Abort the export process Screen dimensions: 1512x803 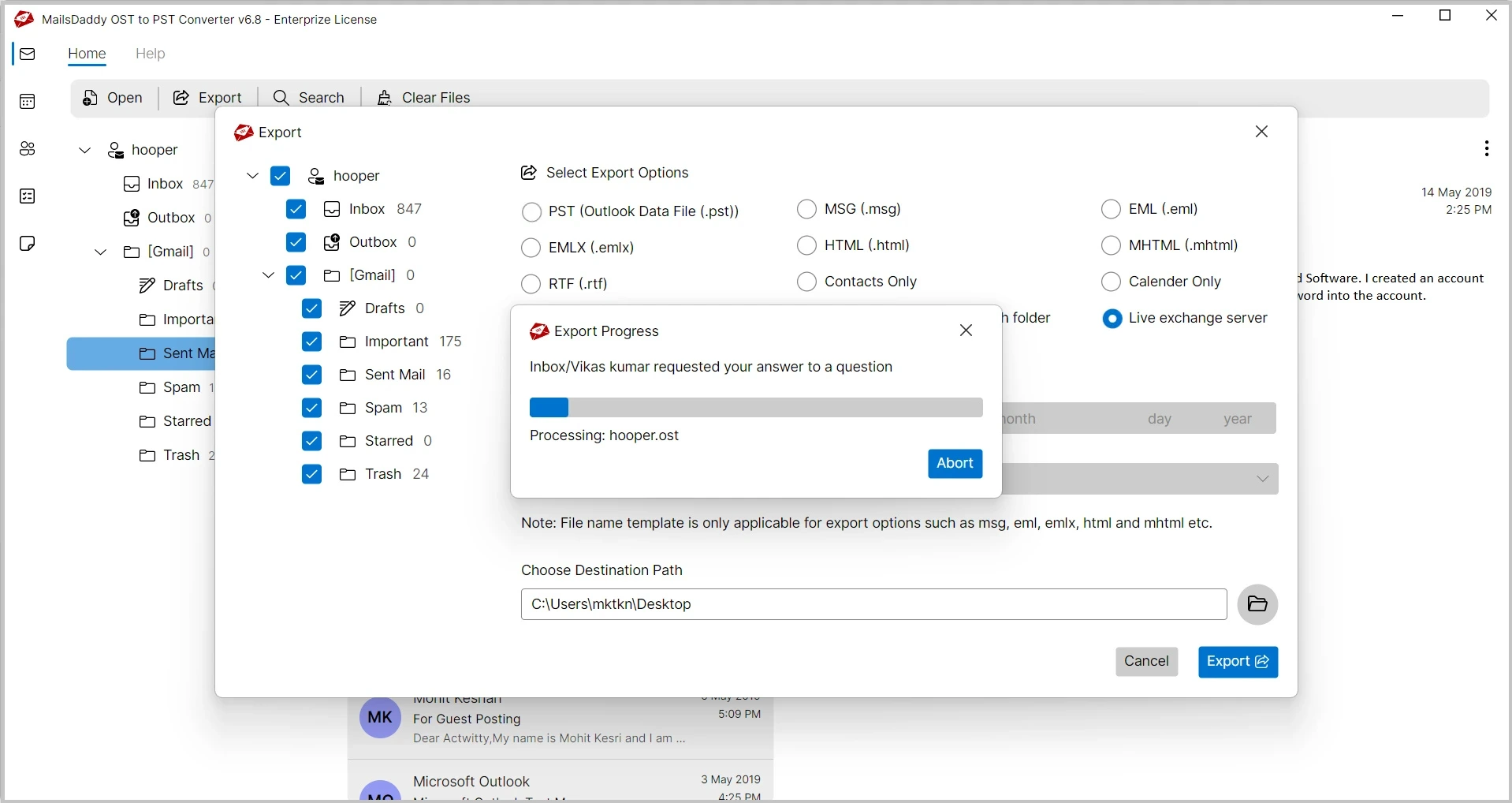coord(955,464)
